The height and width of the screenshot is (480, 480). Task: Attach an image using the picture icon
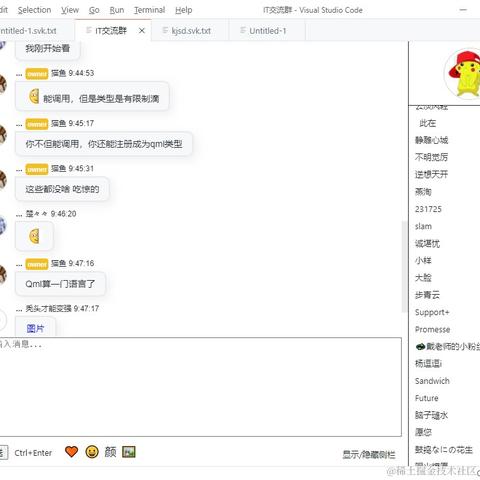click(x=129, y=452)
